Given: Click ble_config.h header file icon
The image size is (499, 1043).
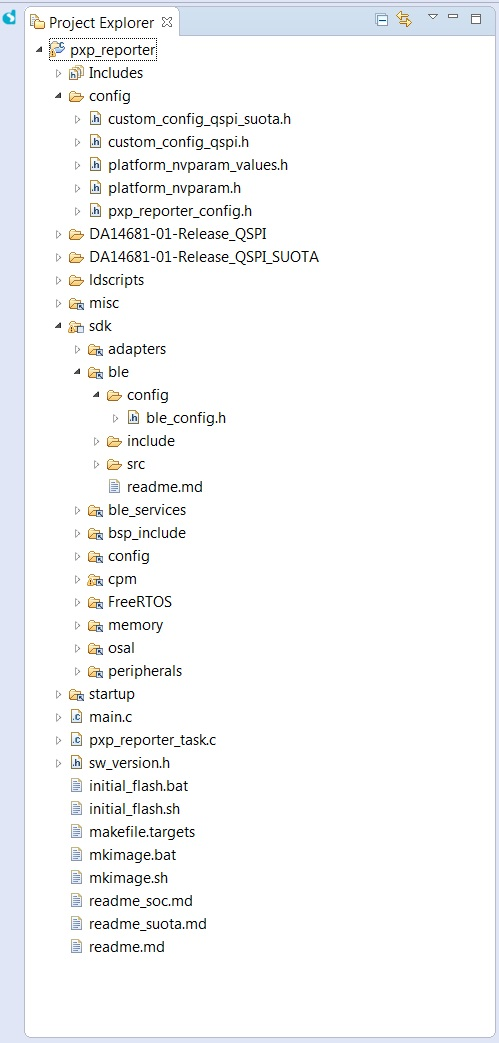Looking at the screenshot, I should tap(134, 418).
